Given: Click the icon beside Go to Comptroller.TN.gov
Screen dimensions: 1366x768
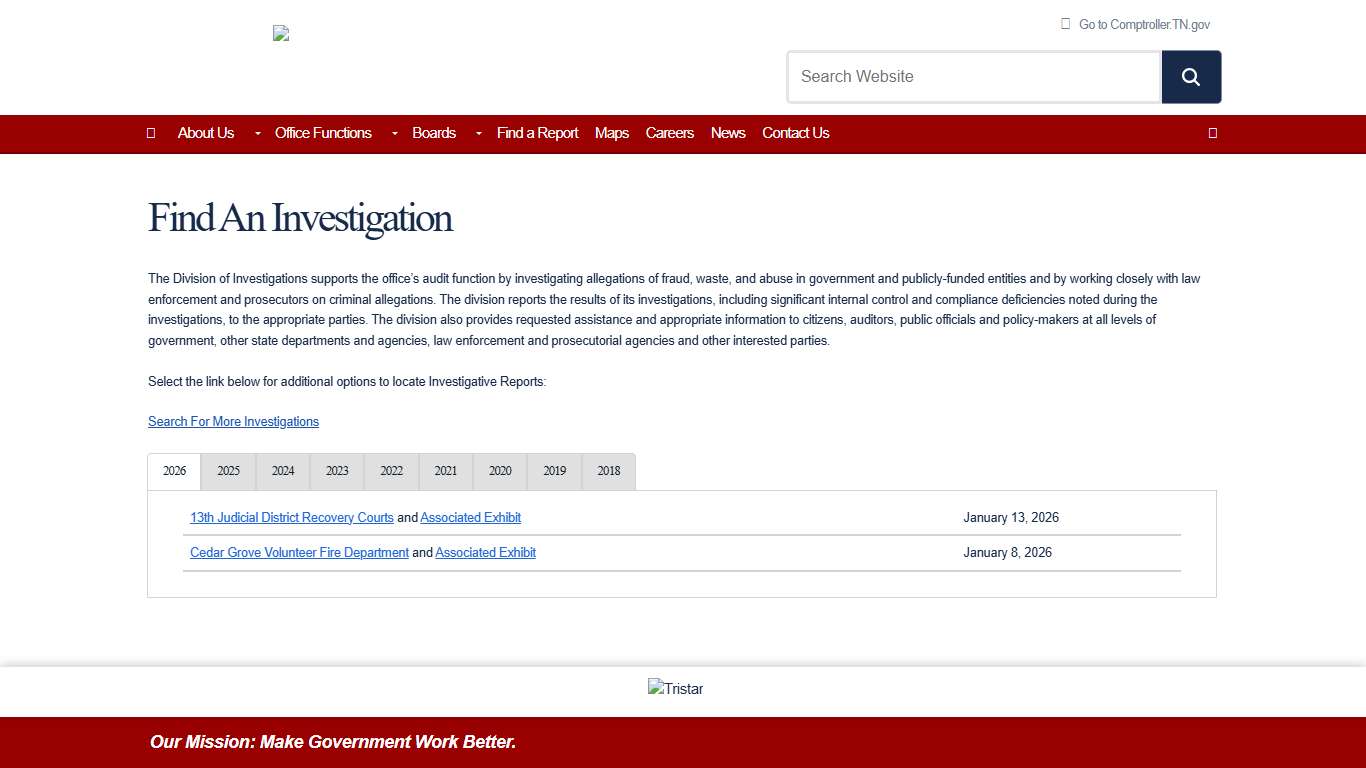Looking at the screenshot, I should pos(1066,23).
